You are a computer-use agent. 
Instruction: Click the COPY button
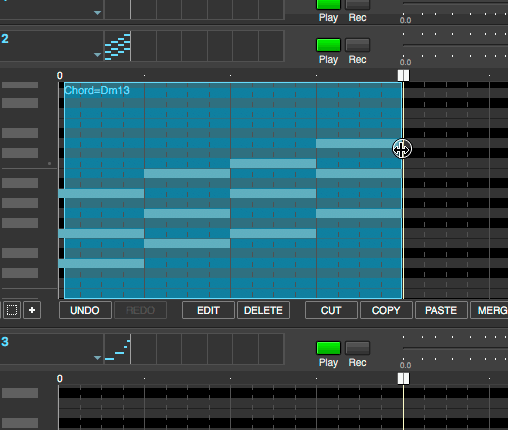tap(386, 310)
